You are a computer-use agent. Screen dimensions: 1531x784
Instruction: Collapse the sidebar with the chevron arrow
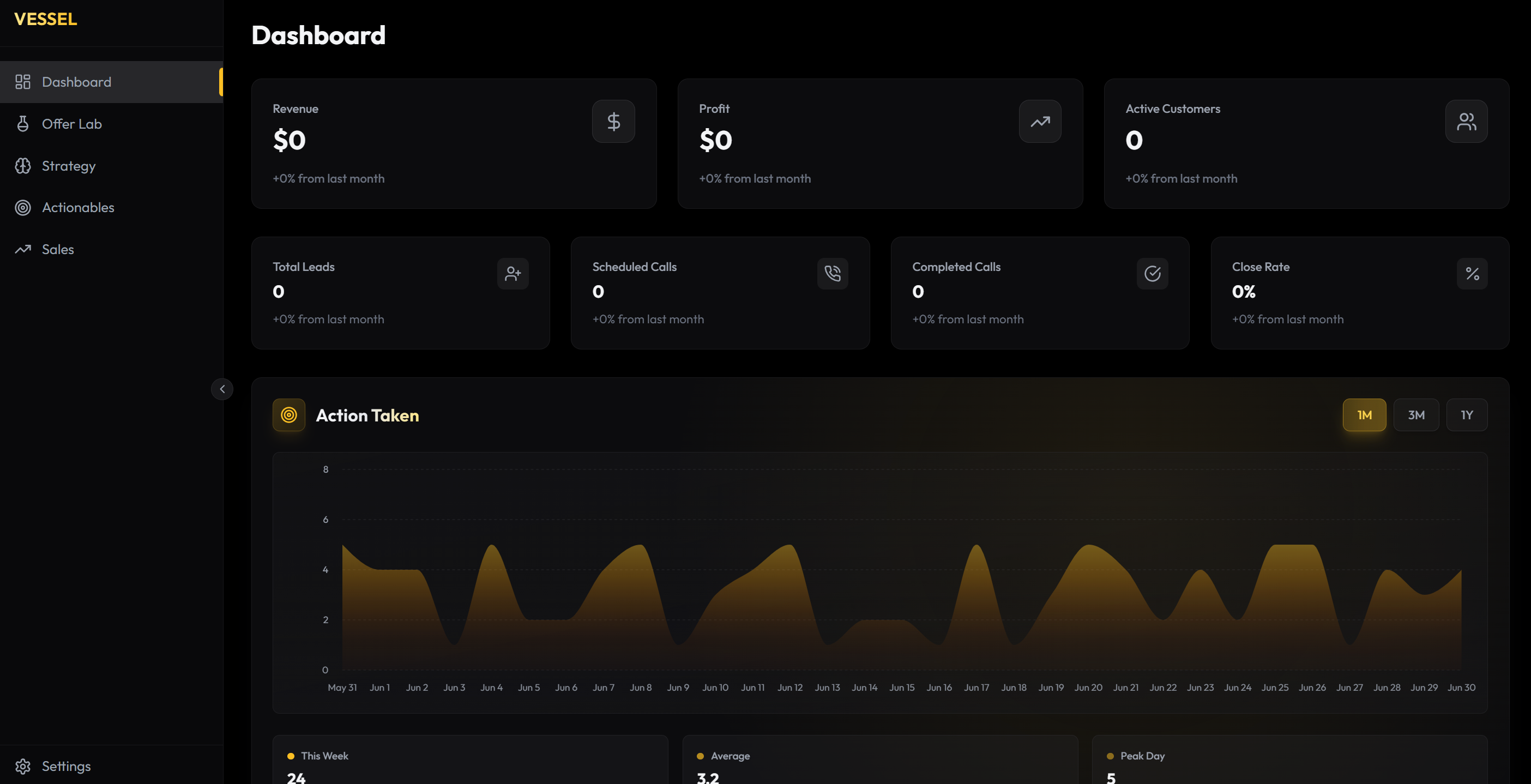pyautogui.click(x=222, y=389)
